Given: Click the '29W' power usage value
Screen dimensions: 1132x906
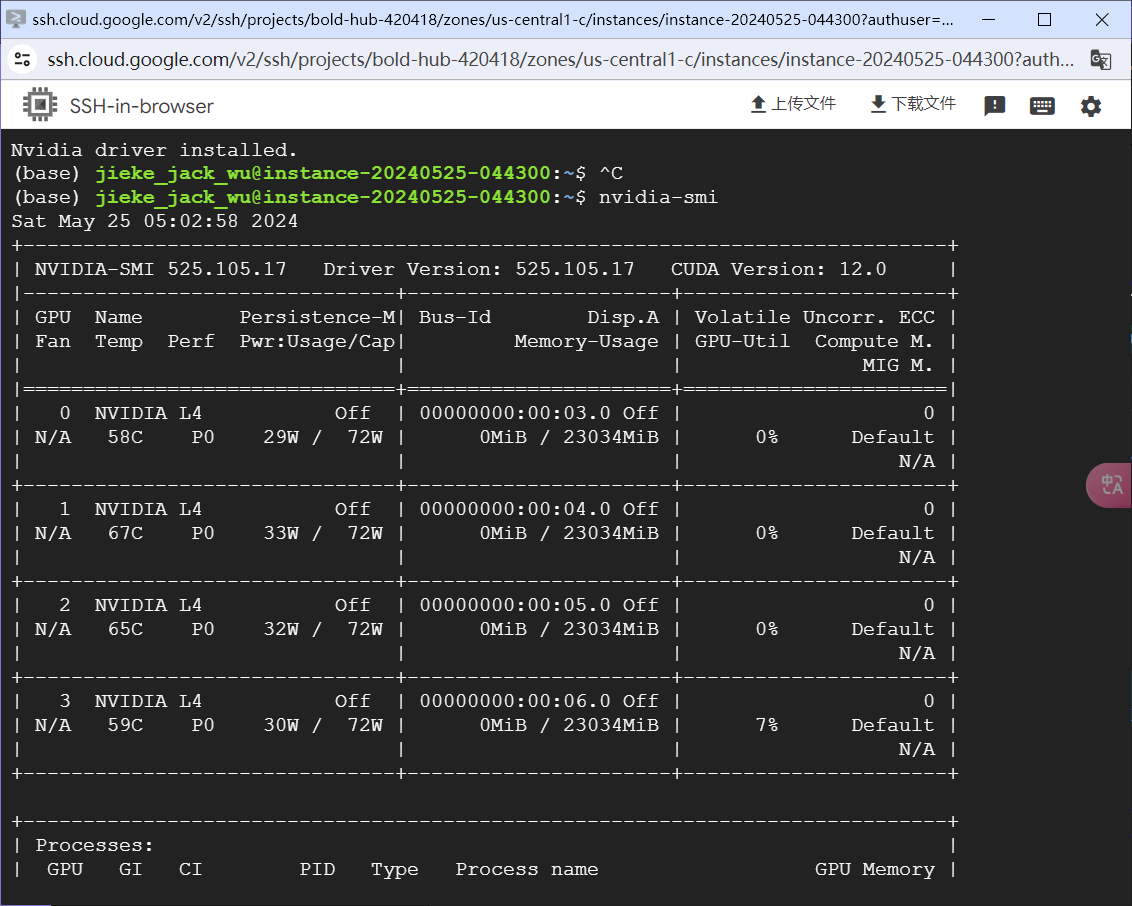Looking at the screenshot, I should click(x=281, y=437).
